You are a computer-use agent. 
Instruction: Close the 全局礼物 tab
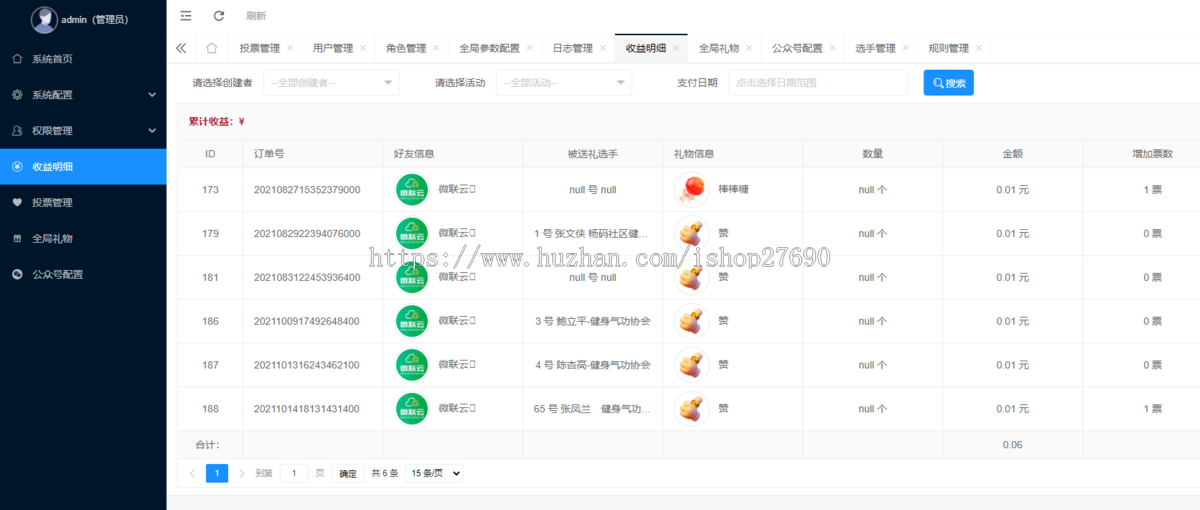749,48
